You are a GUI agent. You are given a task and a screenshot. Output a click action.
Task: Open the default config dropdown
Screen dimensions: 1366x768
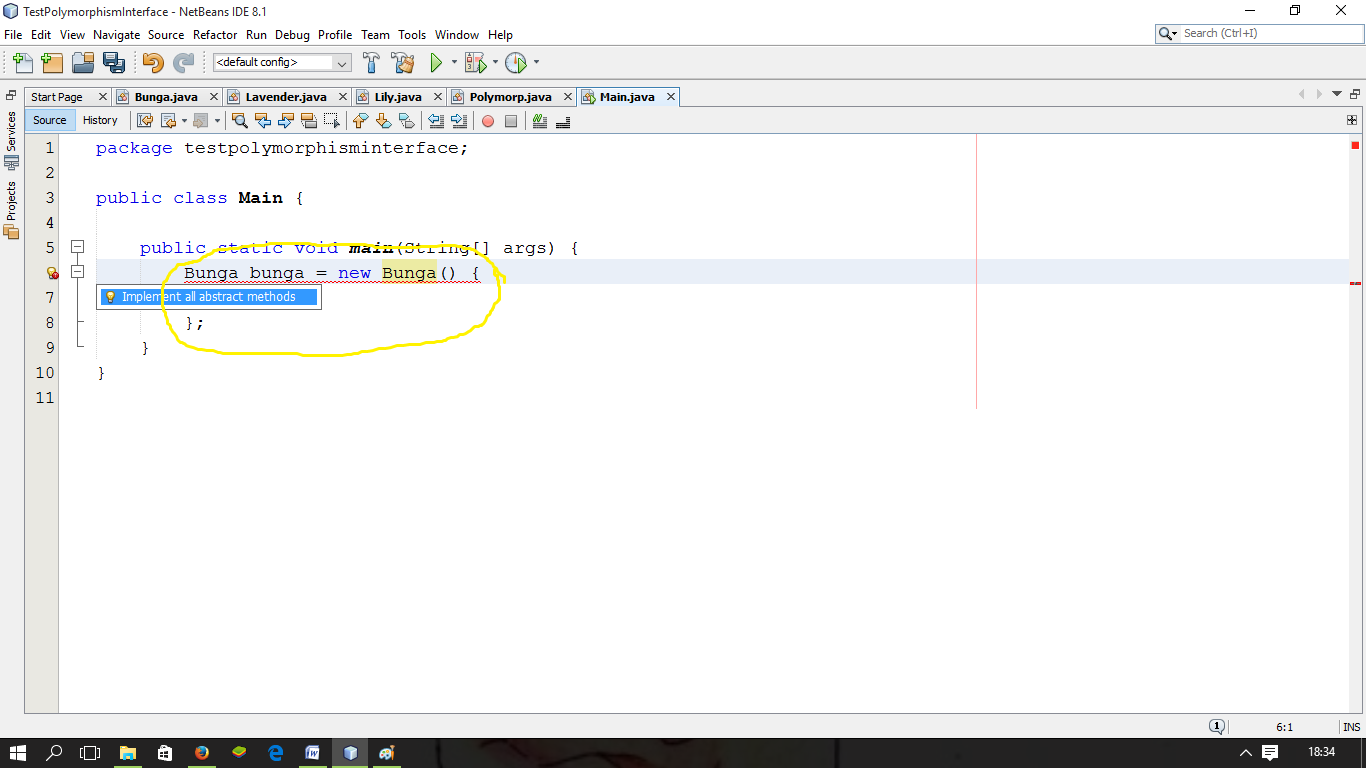340,62
